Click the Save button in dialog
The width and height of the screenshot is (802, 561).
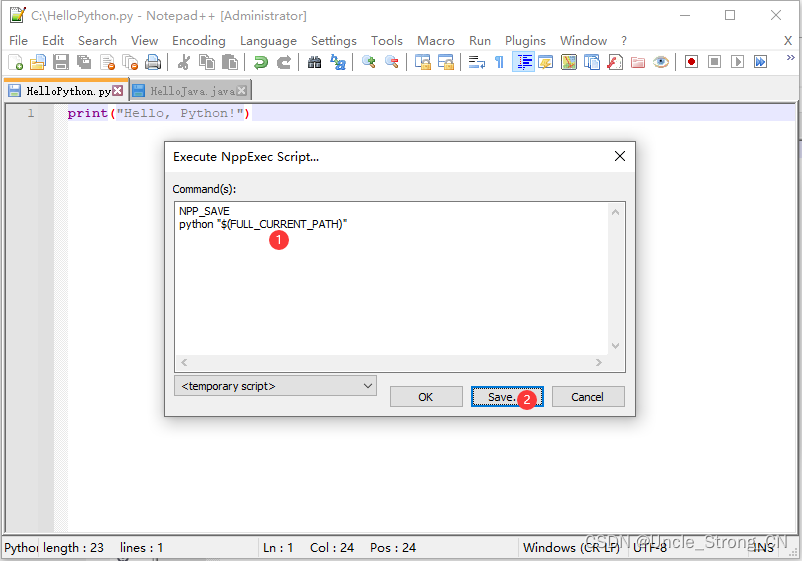click(507, 397)
